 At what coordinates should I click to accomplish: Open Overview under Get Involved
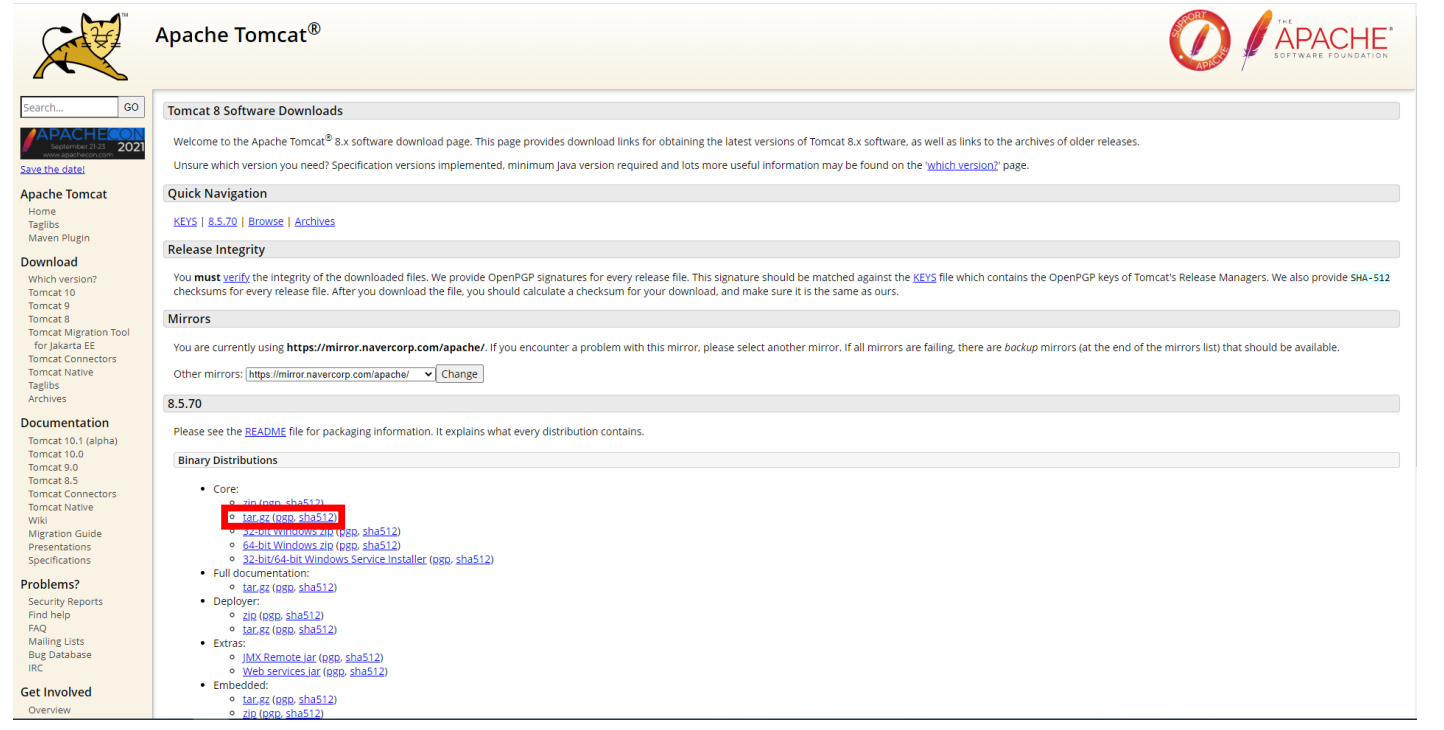[50, 710]
